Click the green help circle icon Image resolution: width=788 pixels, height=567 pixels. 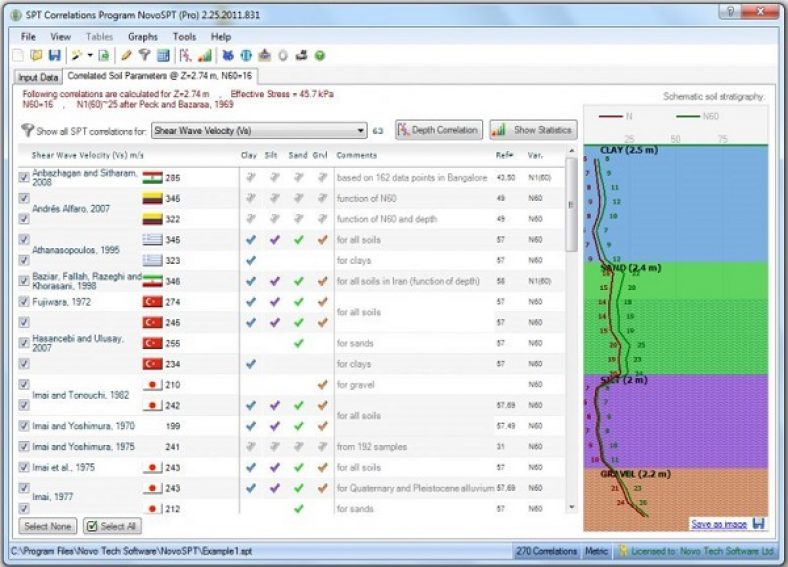320,56
